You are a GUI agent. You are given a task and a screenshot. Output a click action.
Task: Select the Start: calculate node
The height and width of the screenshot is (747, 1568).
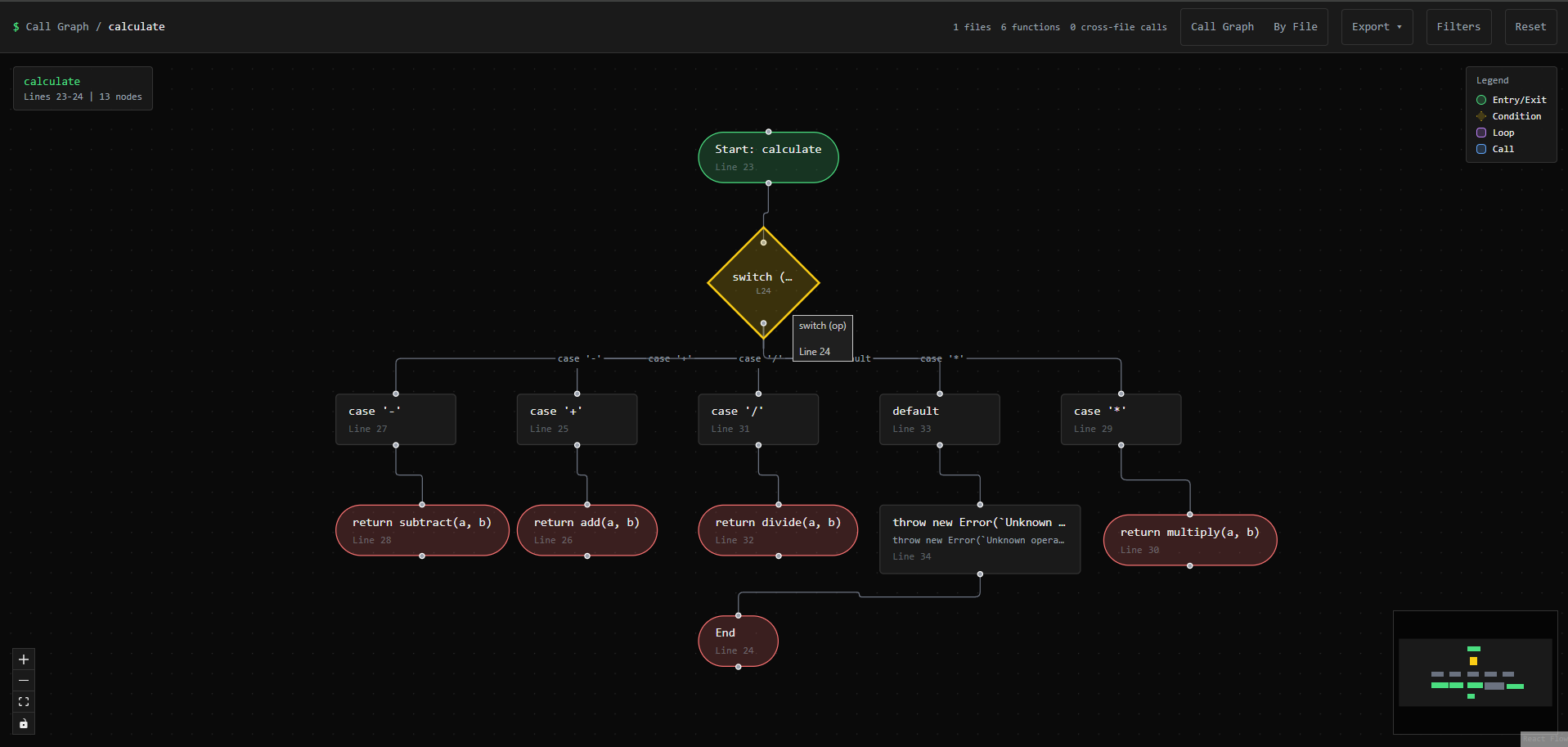click(x=768, y=157)
